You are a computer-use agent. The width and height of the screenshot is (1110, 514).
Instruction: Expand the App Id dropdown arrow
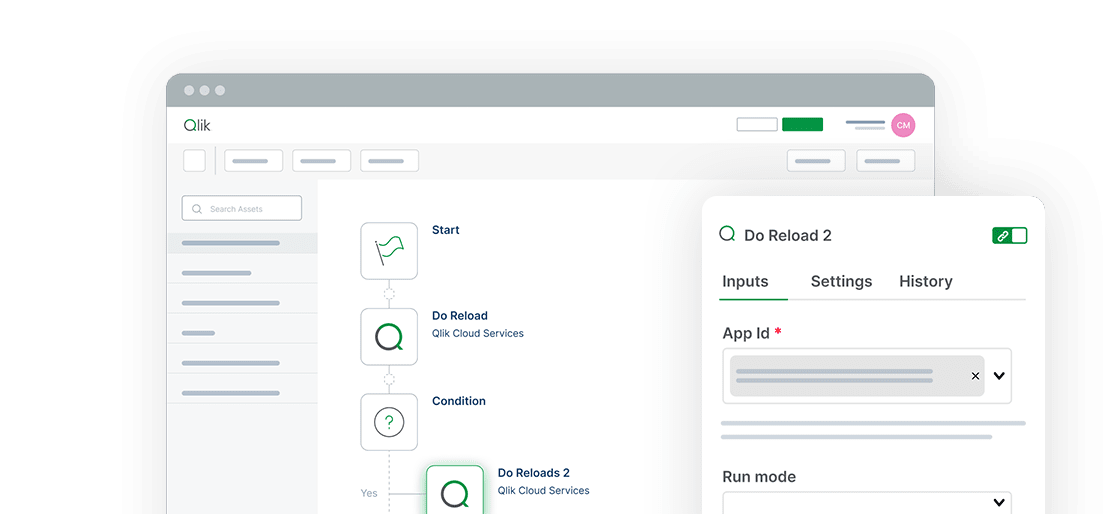(999, 376)
